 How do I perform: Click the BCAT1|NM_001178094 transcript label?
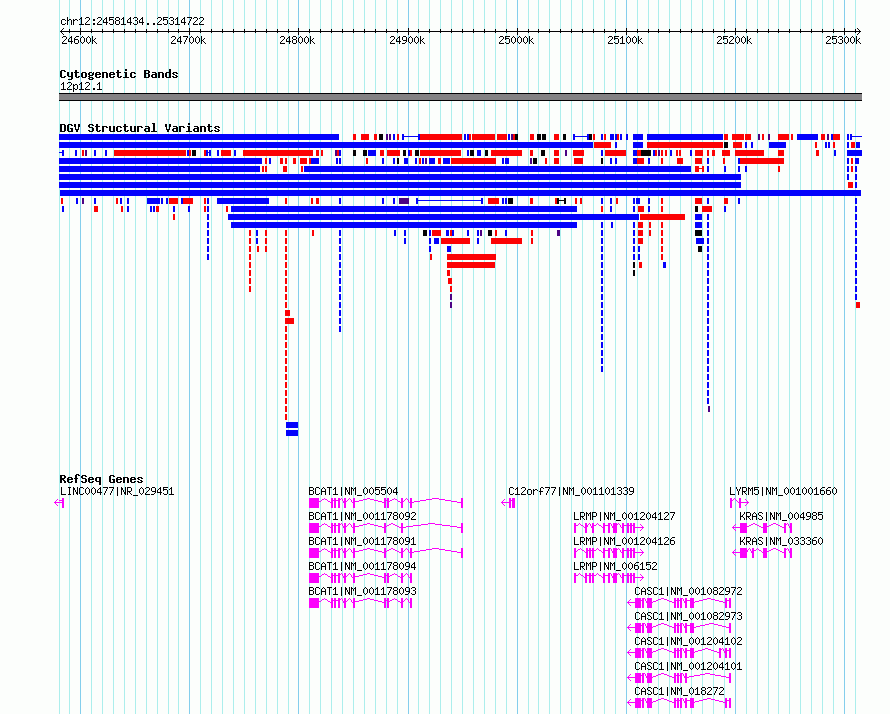click(362, 566)
